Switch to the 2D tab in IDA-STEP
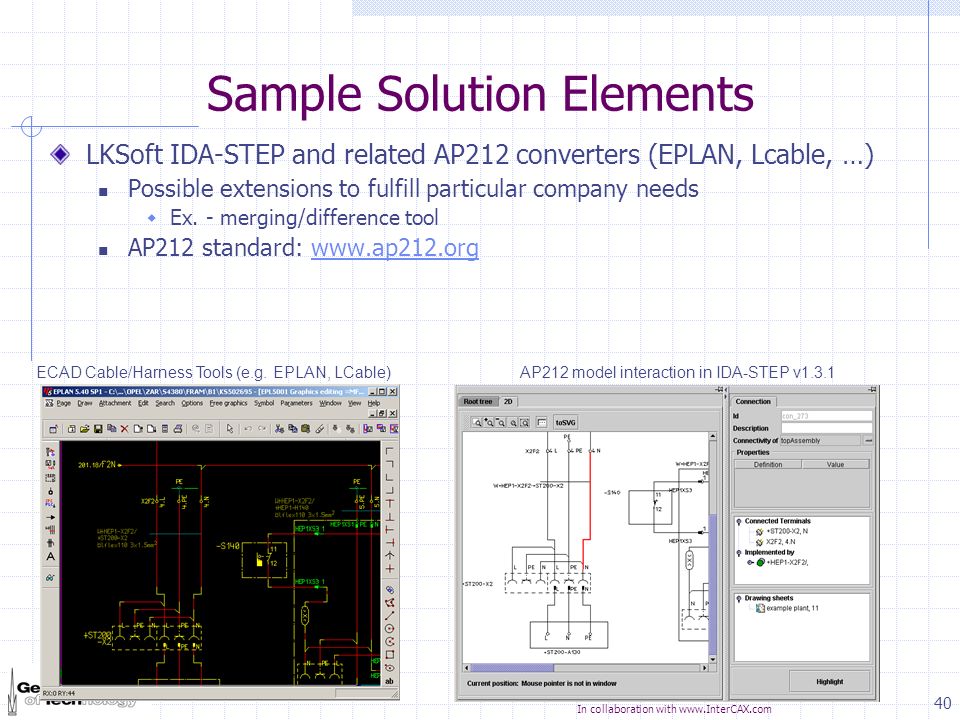 (508, 402)
